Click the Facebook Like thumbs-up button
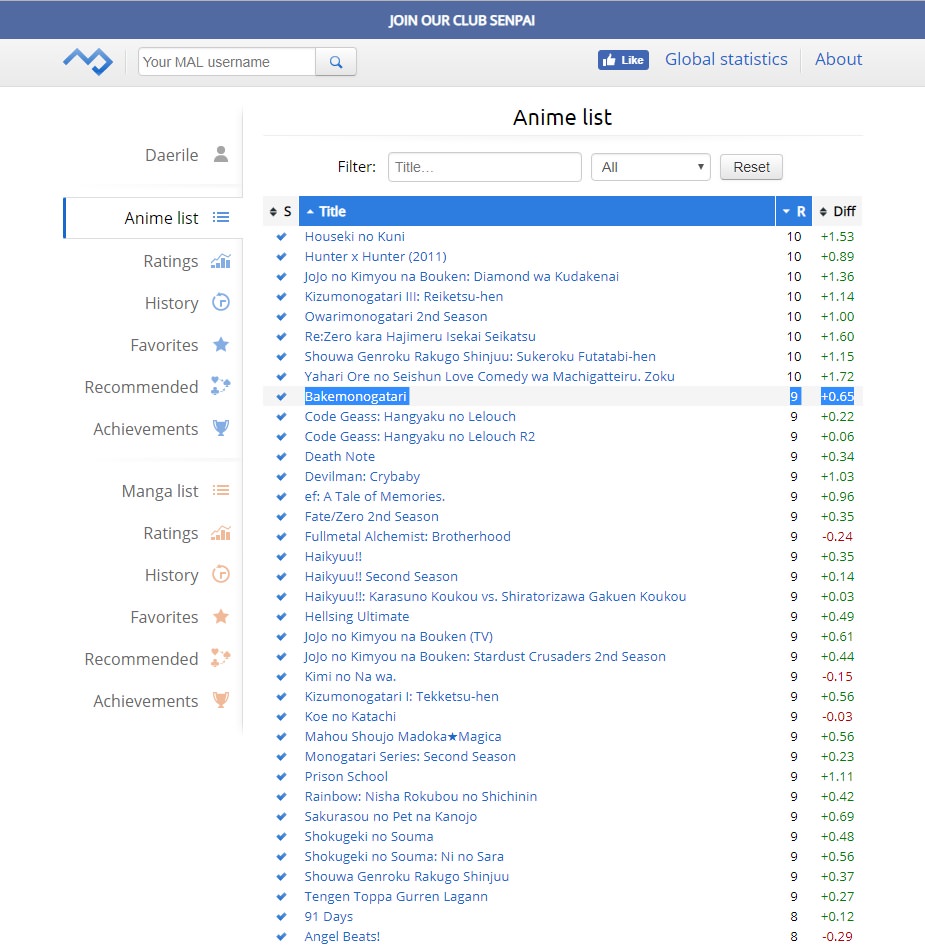925x945 pixels. [x=623, y=60]
